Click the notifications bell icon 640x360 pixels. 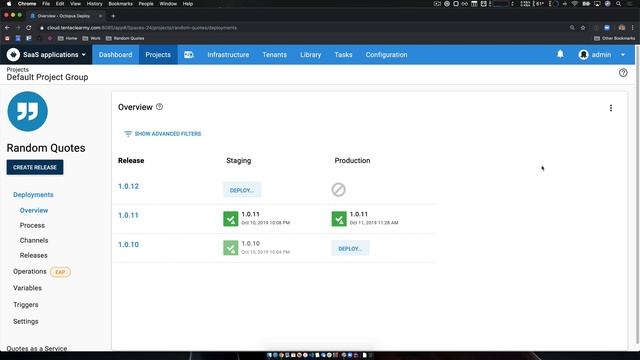tap(560, 54)
